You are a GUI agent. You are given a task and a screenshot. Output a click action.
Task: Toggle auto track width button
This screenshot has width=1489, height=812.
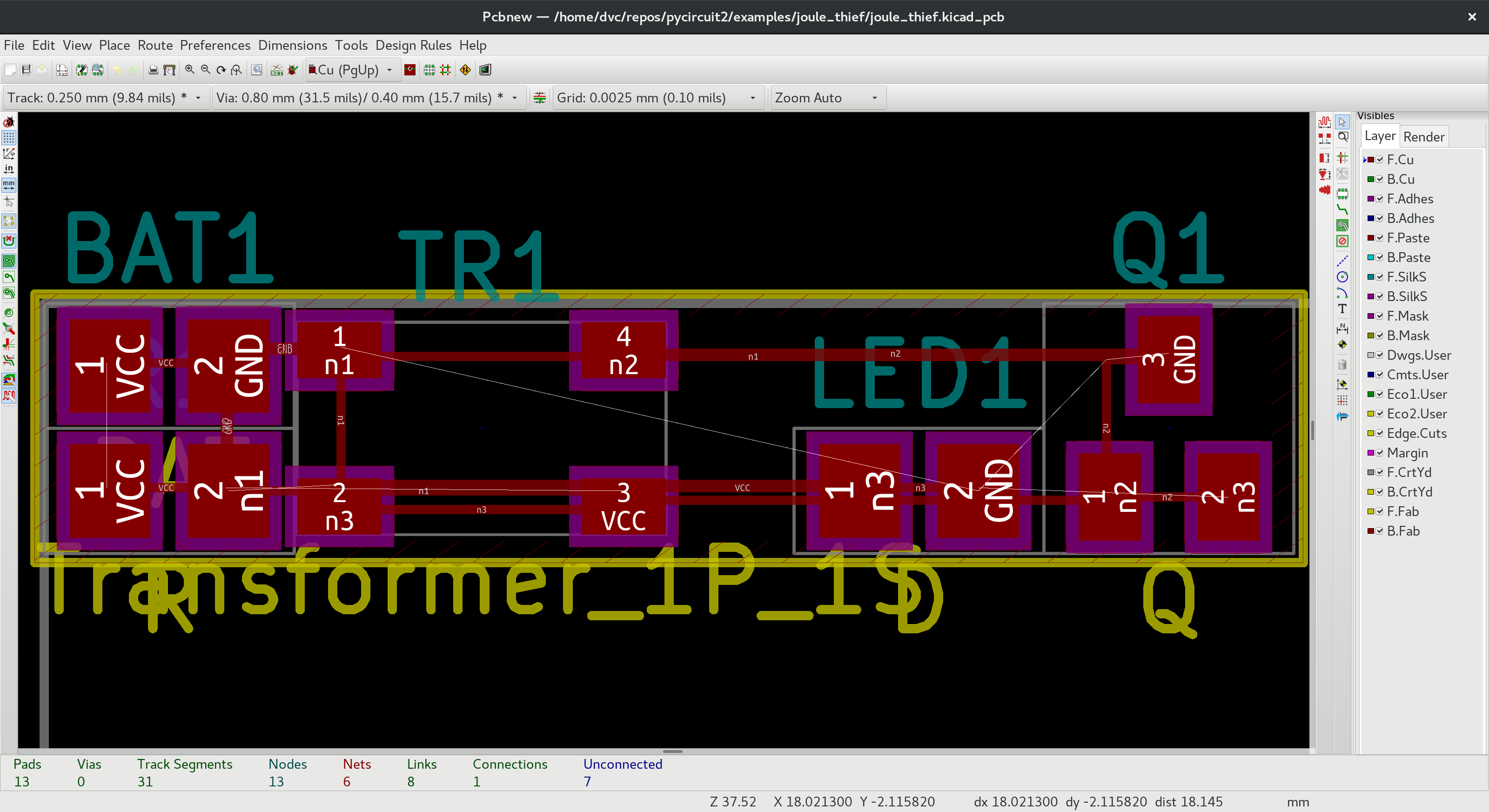[539, 98]
